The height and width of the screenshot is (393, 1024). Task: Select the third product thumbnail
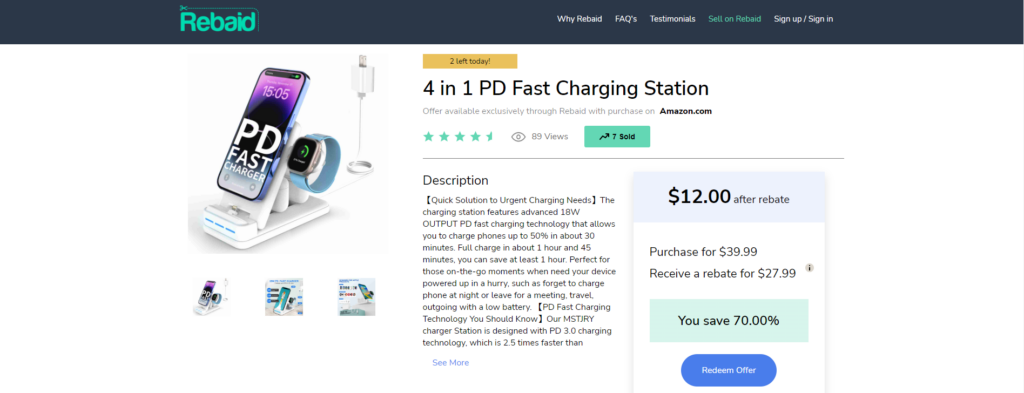pos(357,297)
